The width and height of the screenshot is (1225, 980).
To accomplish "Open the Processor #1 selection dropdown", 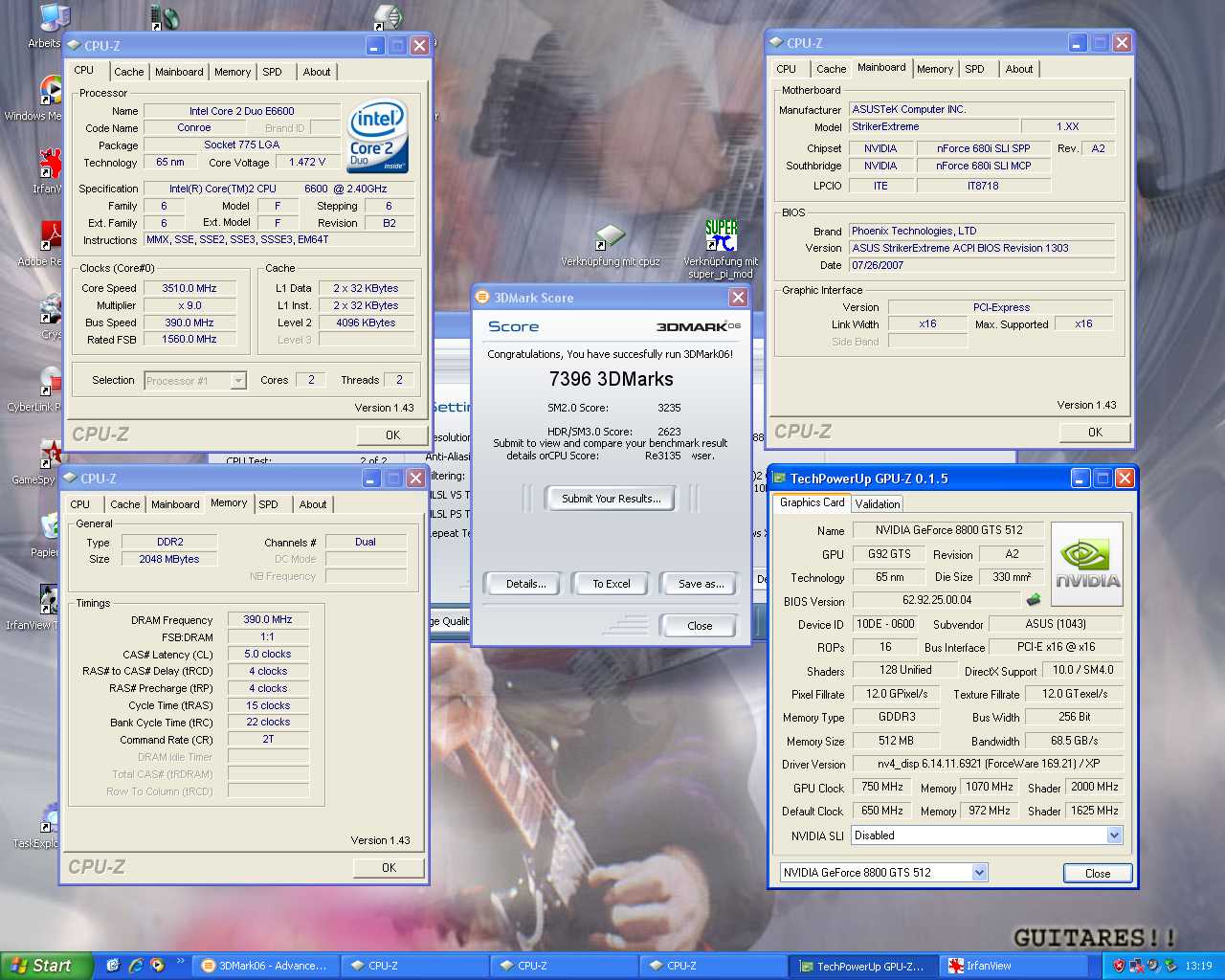I will tap(238, 381).
